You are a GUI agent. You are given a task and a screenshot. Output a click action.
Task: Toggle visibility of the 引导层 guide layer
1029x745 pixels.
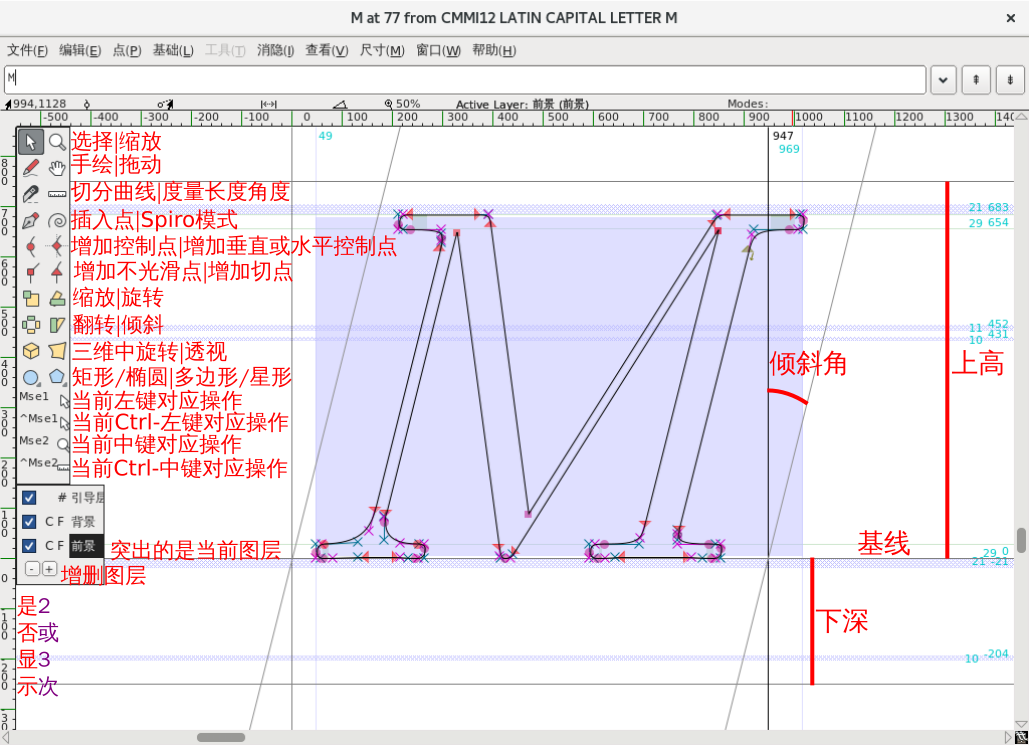[29, 497]
